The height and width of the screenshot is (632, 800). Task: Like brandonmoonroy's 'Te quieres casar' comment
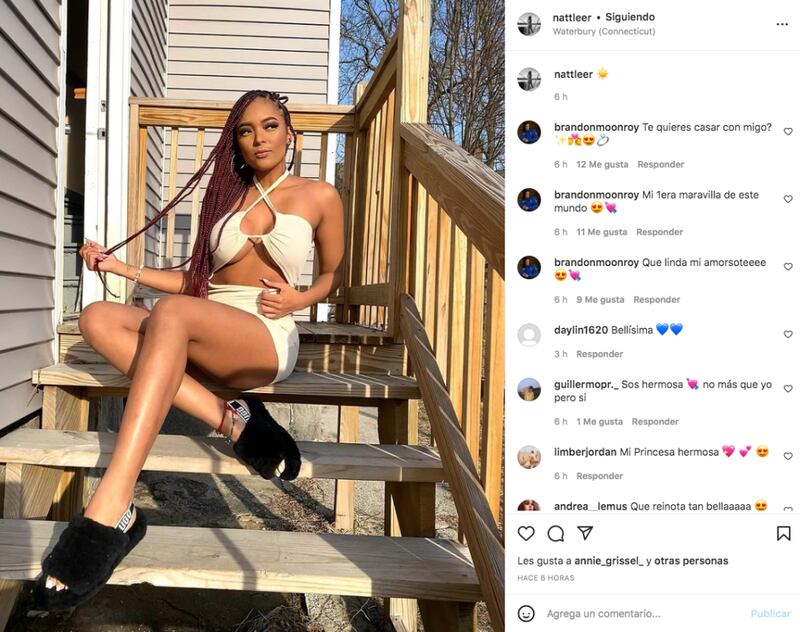click(788, 132)
